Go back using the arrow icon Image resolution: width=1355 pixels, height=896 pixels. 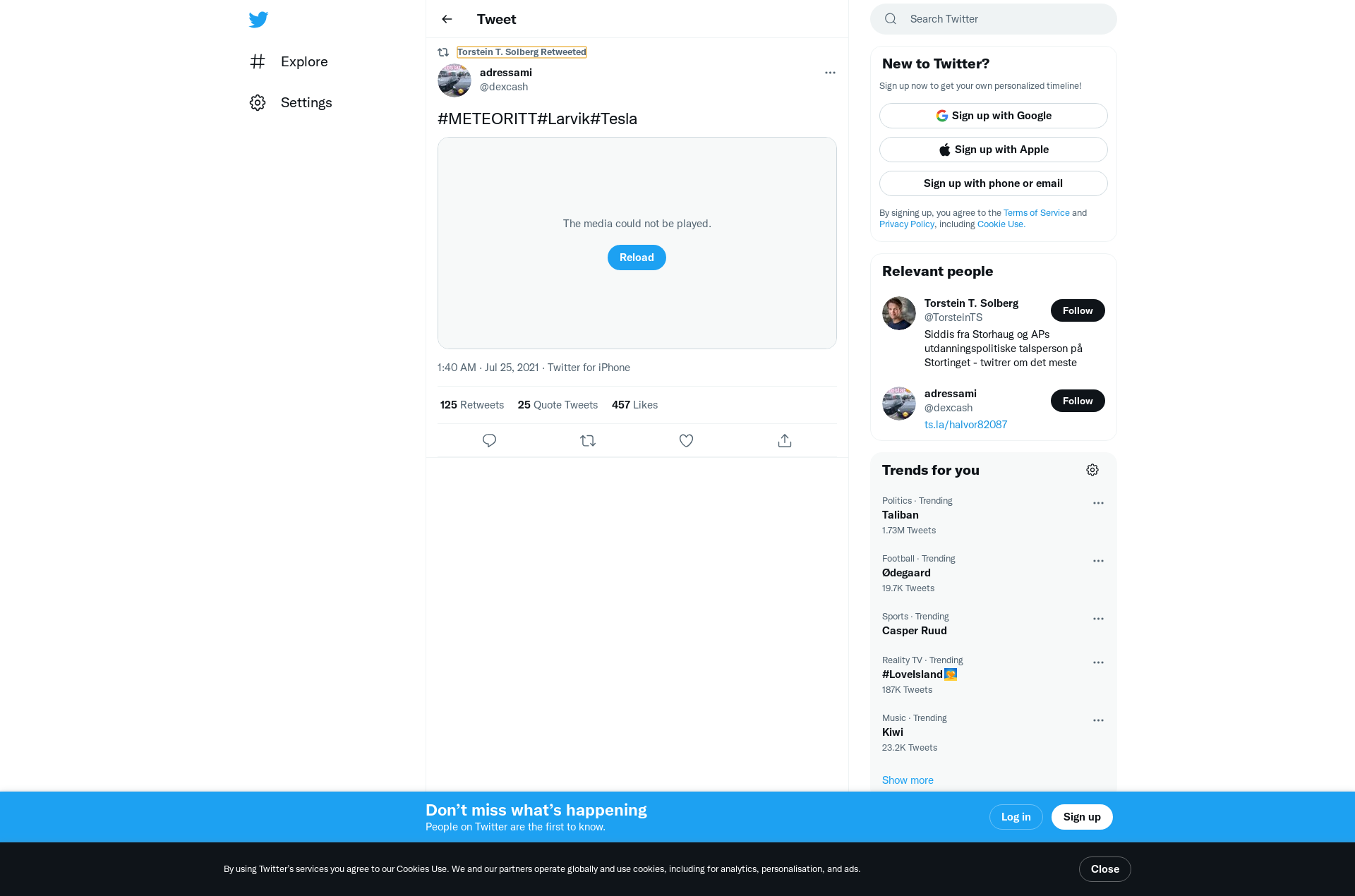447,19
